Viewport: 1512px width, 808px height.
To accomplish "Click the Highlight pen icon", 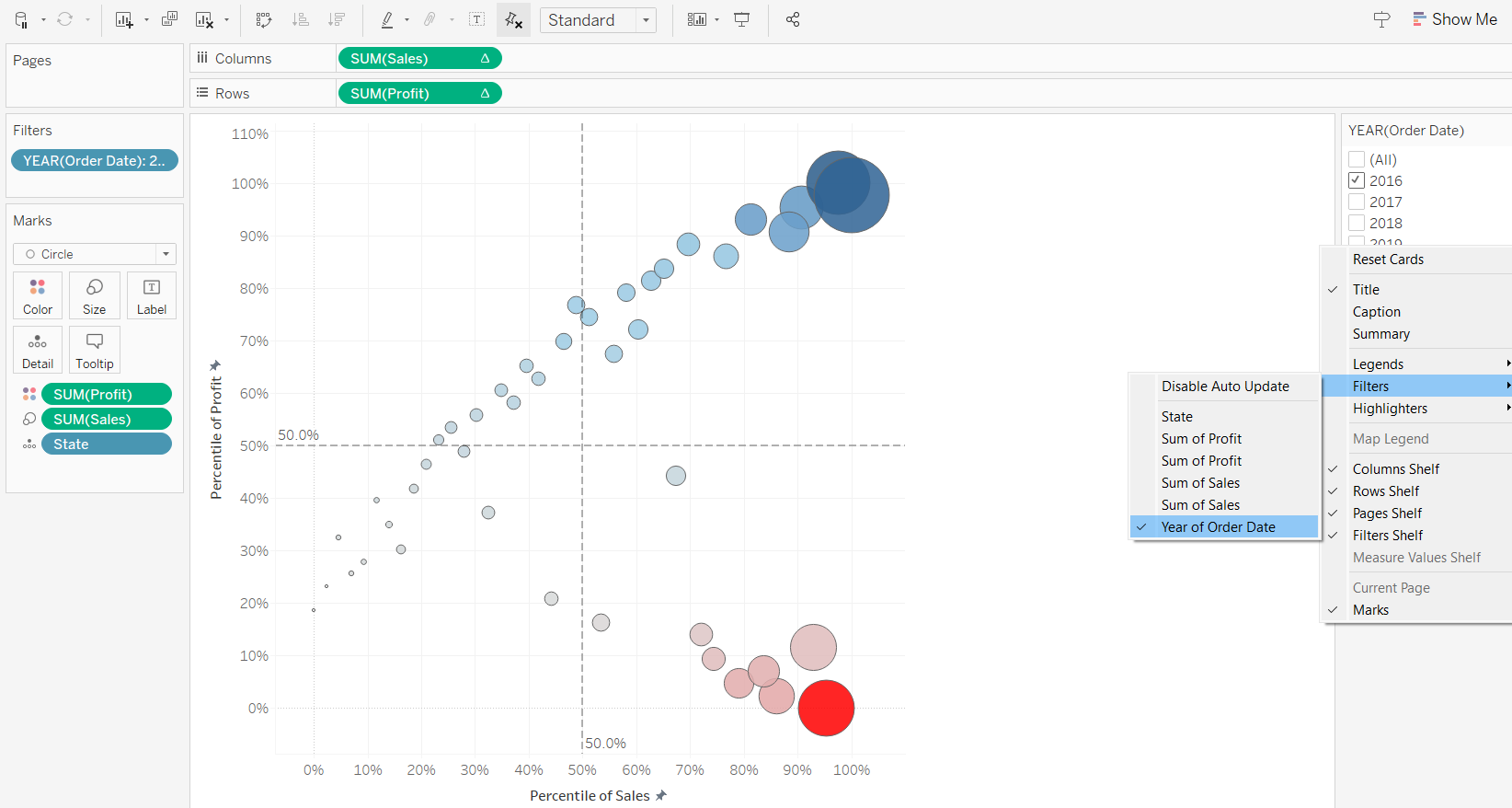I will pyautogui.click(x=387, y=19).
